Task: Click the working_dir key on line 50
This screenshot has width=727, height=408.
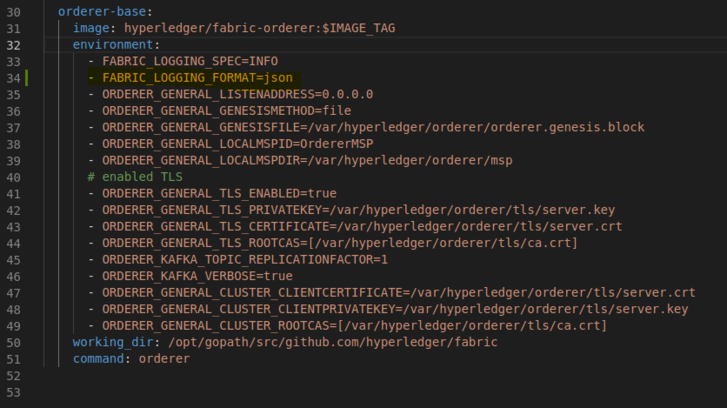Action: (x=113, y=342)
